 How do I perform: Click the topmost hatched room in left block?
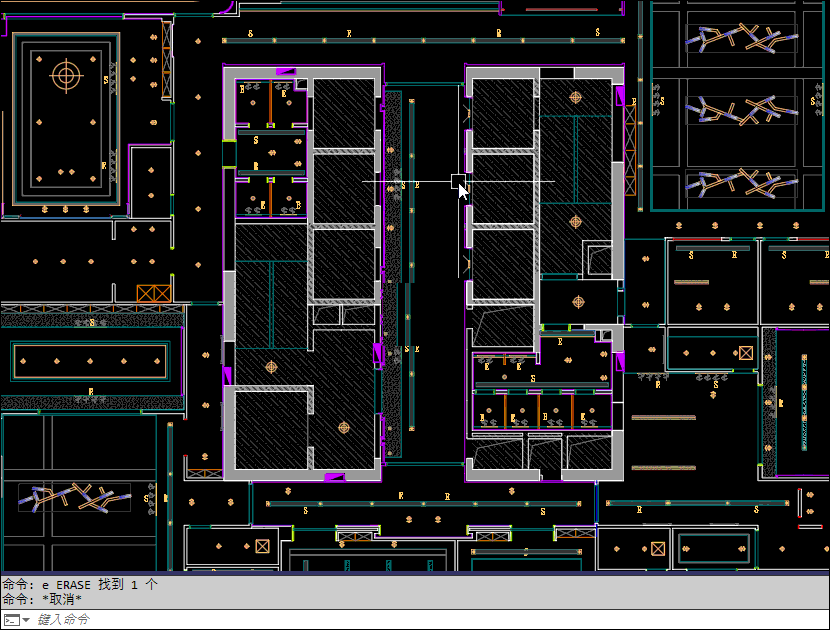343,113
